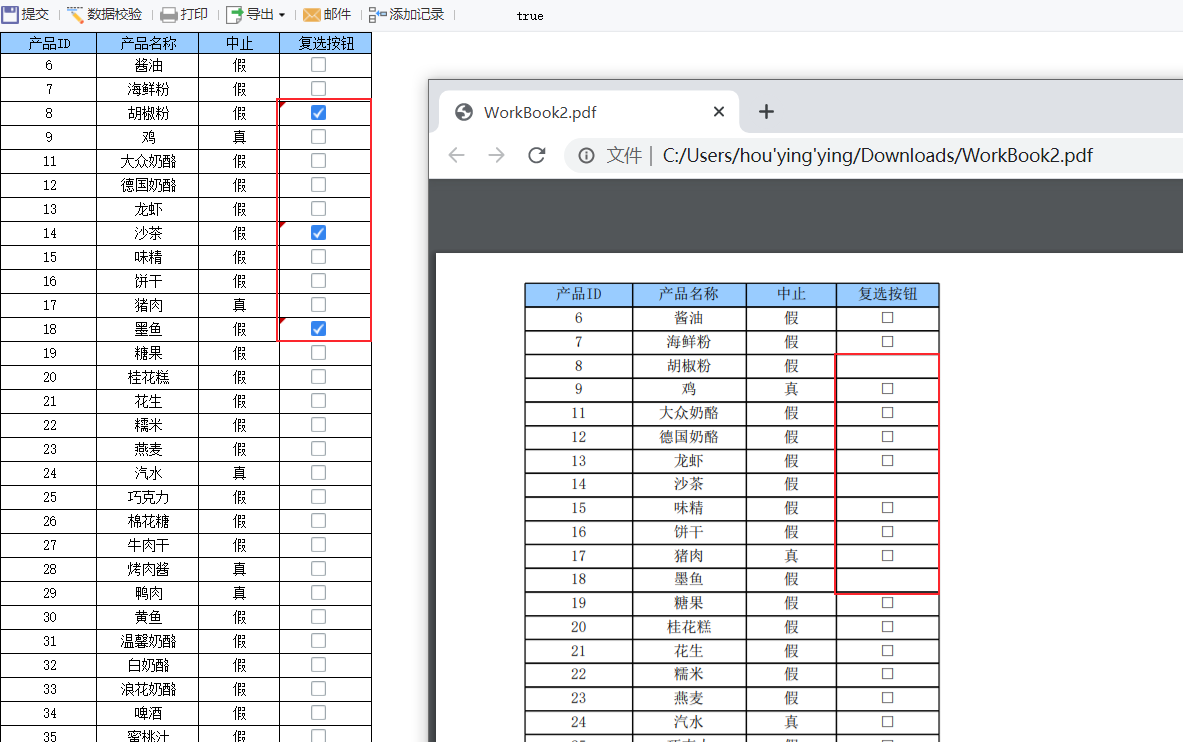The height and width of the screenshot is (742, 1183).
Task: Run 数据校验 data validation
Action: click(105, 14)
